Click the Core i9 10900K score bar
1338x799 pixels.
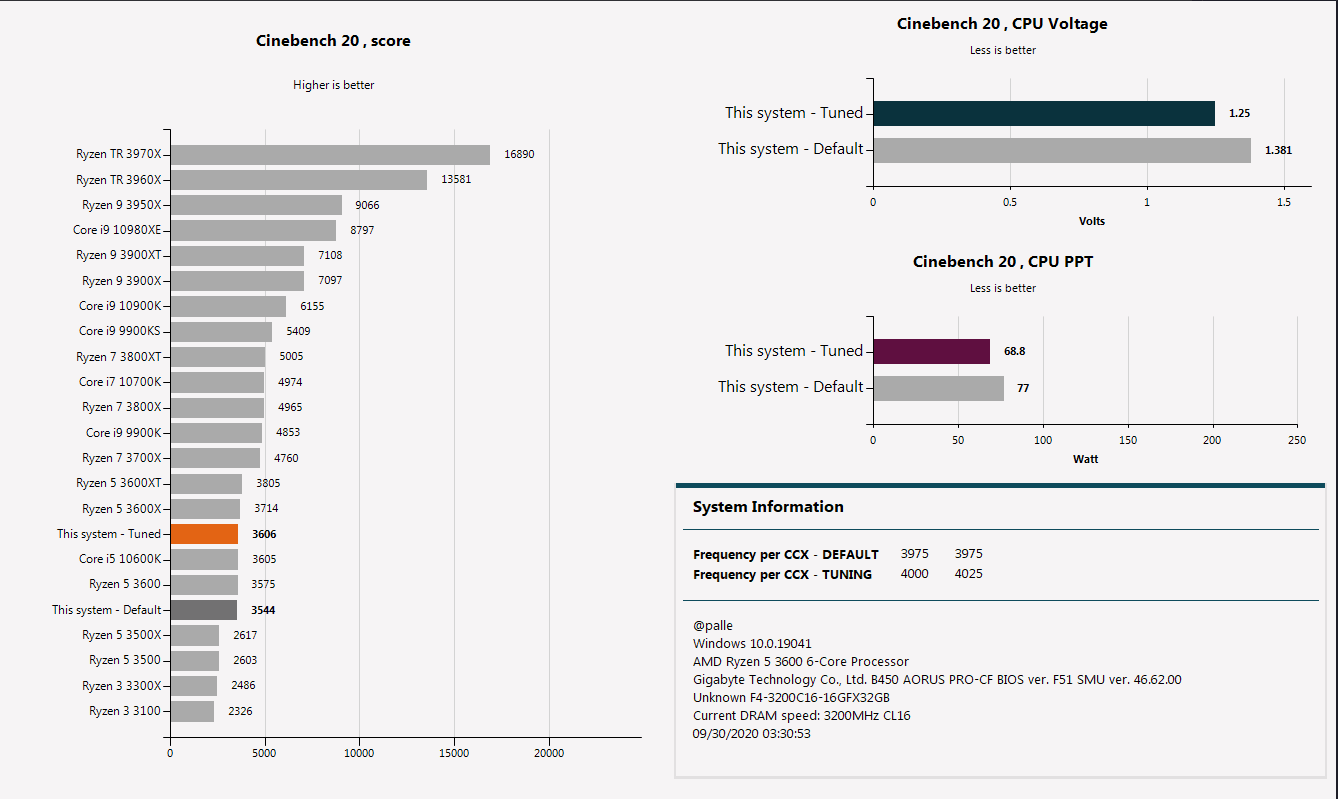point(228,306)
